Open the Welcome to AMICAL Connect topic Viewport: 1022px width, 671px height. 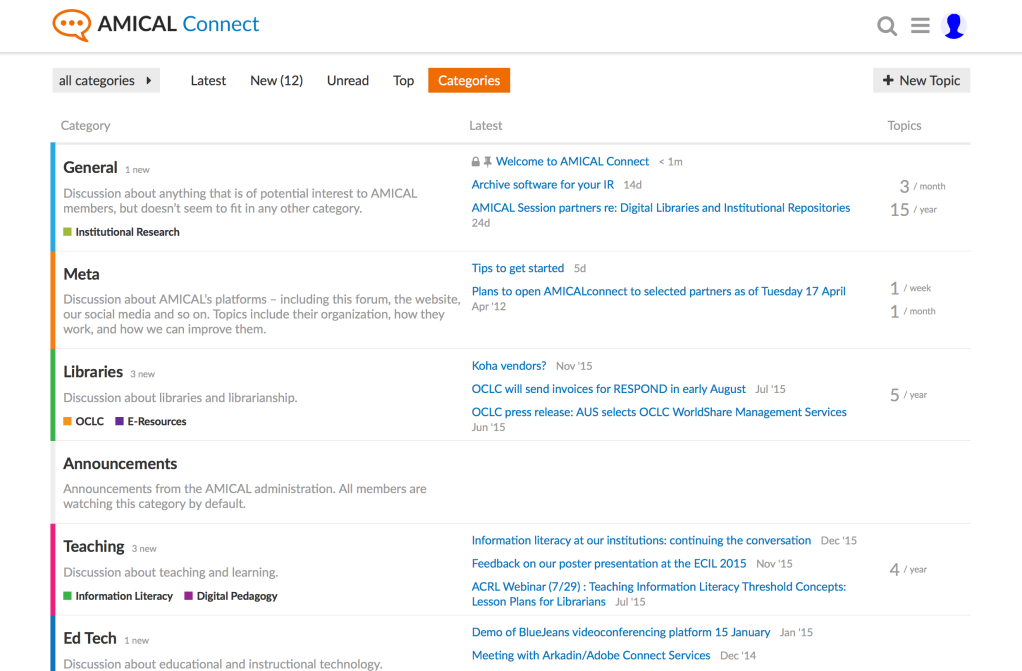pos(572,161)
